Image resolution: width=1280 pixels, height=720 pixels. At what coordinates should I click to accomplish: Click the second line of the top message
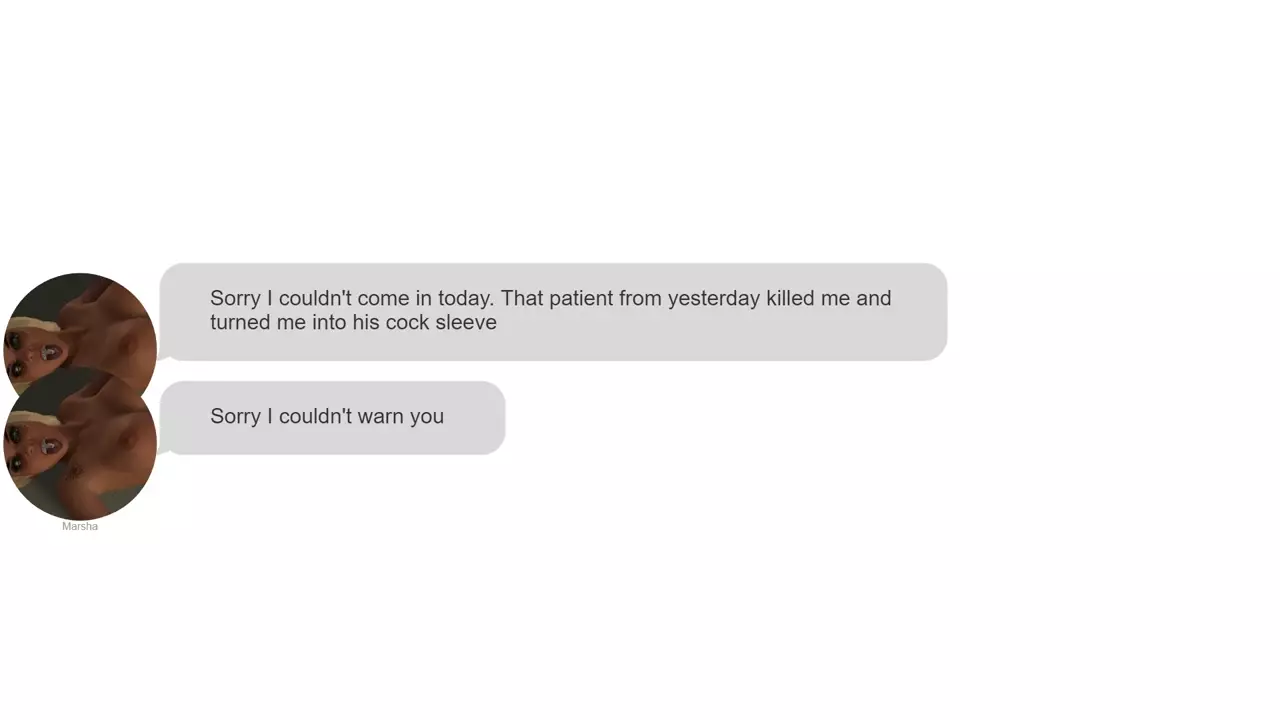tap(353, 322)
